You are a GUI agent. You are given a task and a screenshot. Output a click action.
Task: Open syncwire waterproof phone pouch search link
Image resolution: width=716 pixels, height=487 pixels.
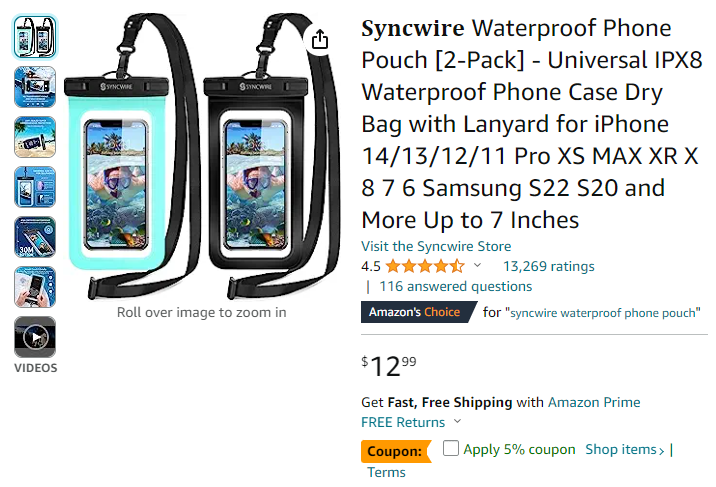[603, 313]
